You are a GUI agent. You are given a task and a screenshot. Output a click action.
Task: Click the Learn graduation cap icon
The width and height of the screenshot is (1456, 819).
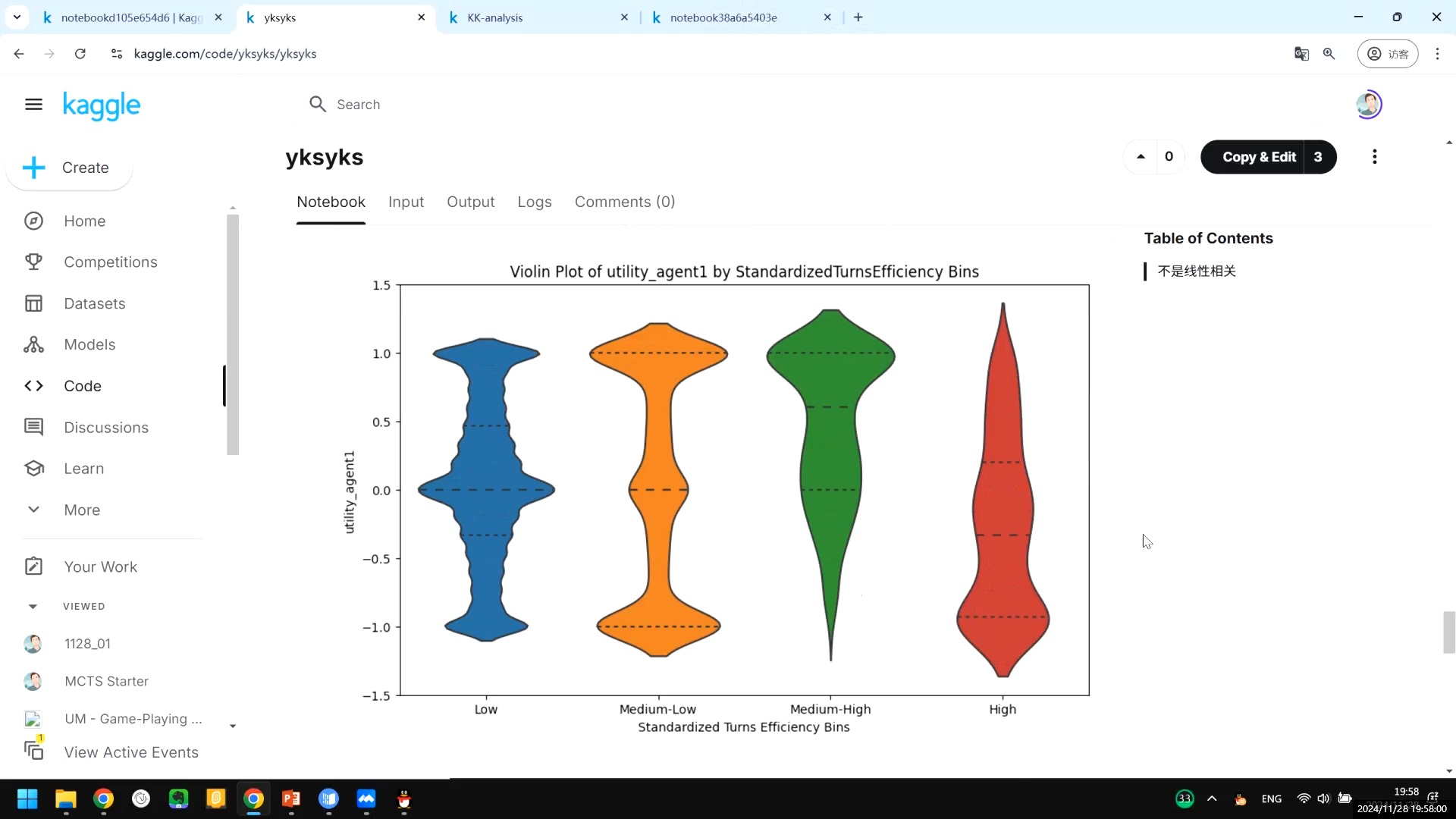tap(33, 469)
